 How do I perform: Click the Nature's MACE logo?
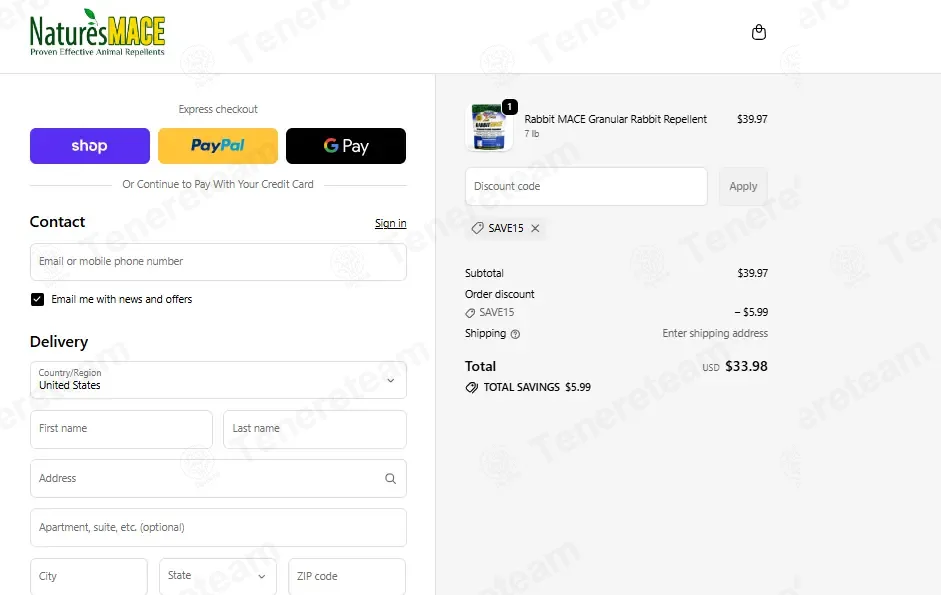point(97,33)
